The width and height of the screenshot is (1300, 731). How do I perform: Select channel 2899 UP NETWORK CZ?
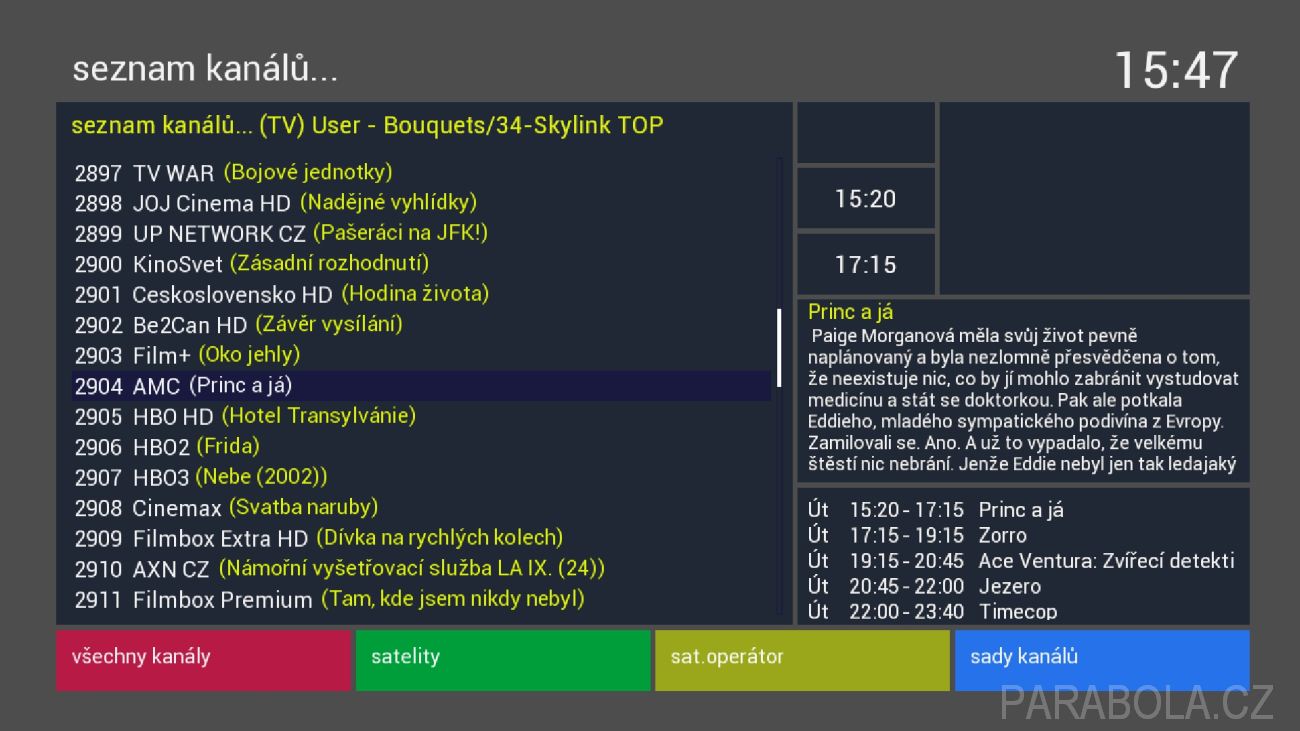(421, 233)
